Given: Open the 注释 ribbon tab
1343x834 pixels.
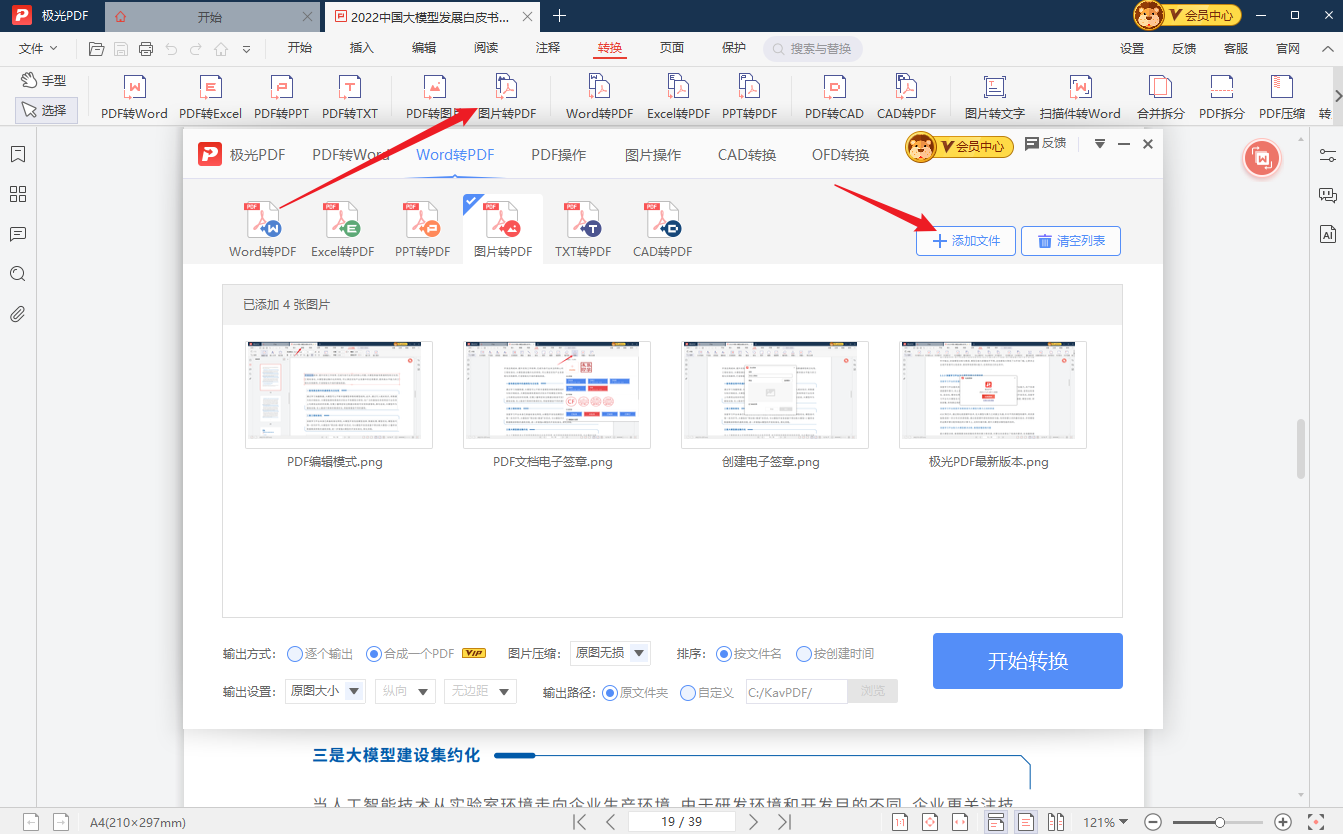Looking at the screenshot, I should [547, 47].
